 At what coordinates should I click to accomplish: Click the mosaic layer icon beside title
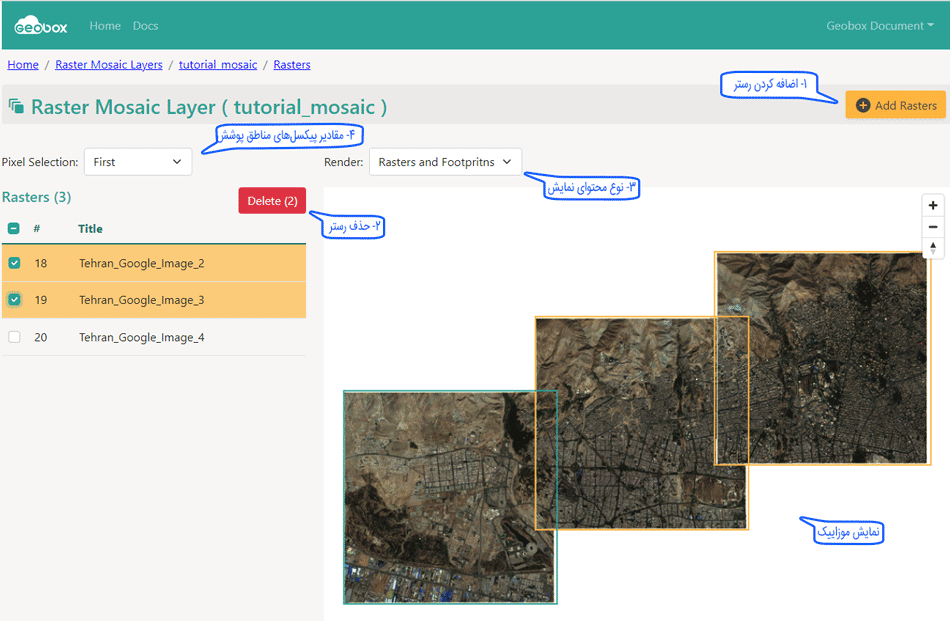pos(15,106)
